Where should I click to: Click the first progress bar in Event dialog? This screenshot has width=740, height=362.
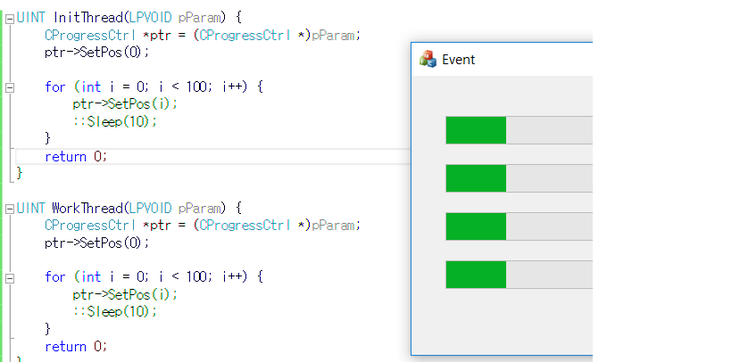pos(519,130)
